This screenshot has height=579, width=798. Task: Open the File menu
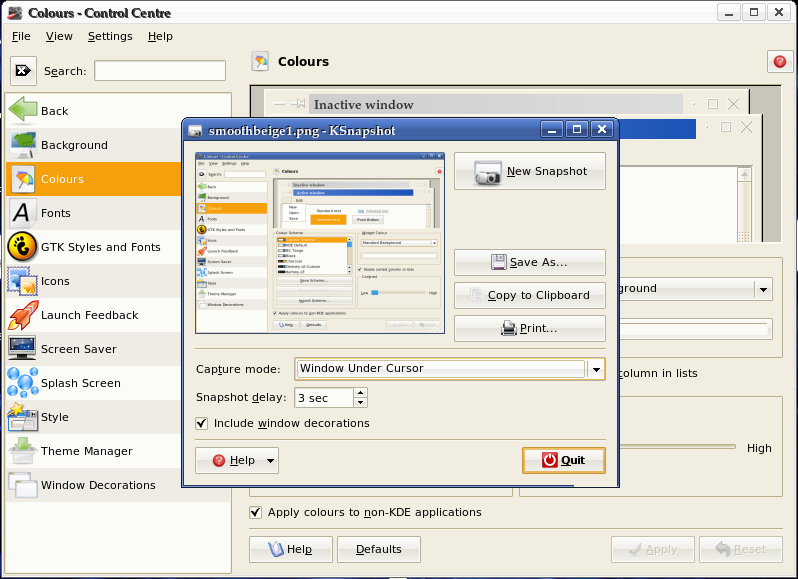[21, 36]
